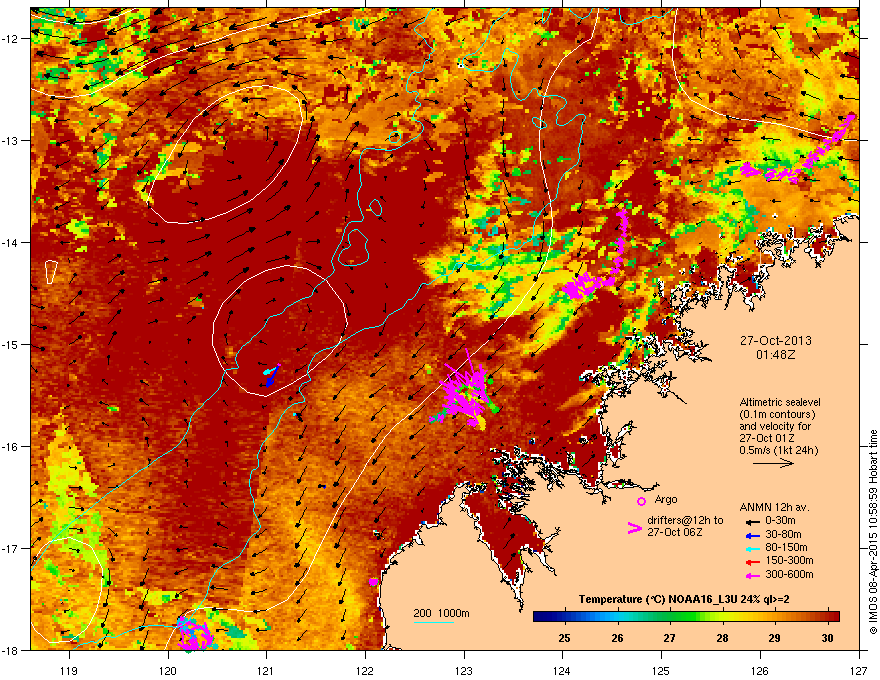Click the 'ANMN 12h av.' legend heading
Screen dimensions: 880x680
click(x=774, y=507)
